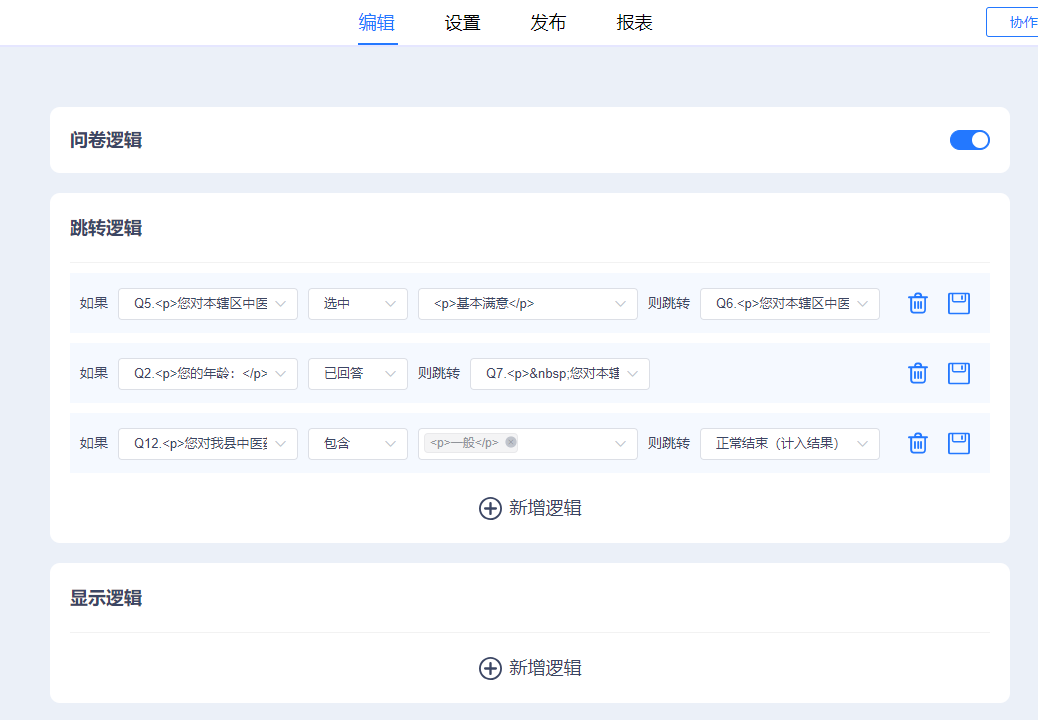Viewport: 1038px width, 720px height.
Task: Save the Q2 jump logic rule
Action: (959, 374)
